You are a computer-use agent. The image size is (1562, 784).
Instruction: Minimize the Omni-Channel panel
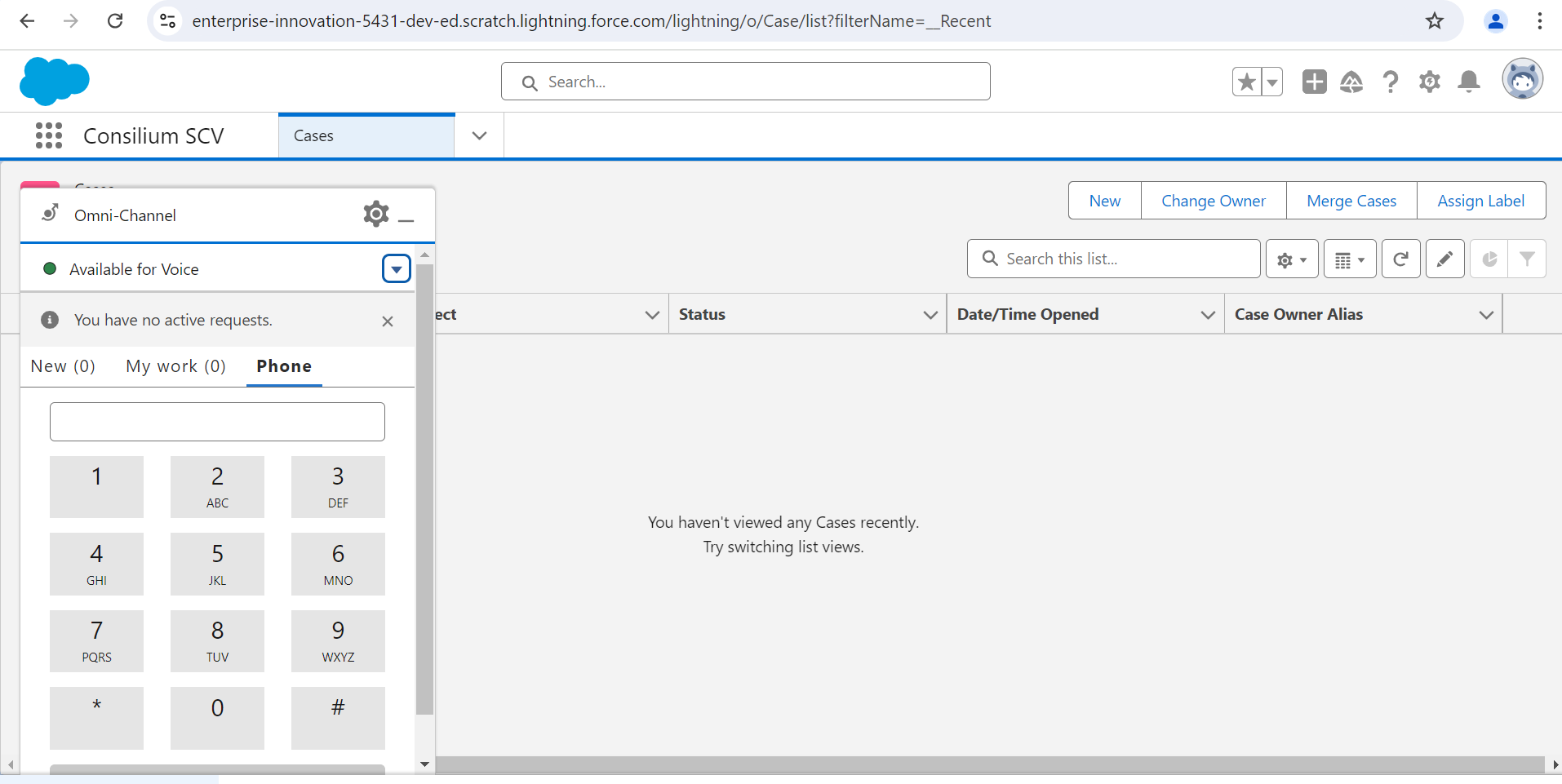click(406, 217)
